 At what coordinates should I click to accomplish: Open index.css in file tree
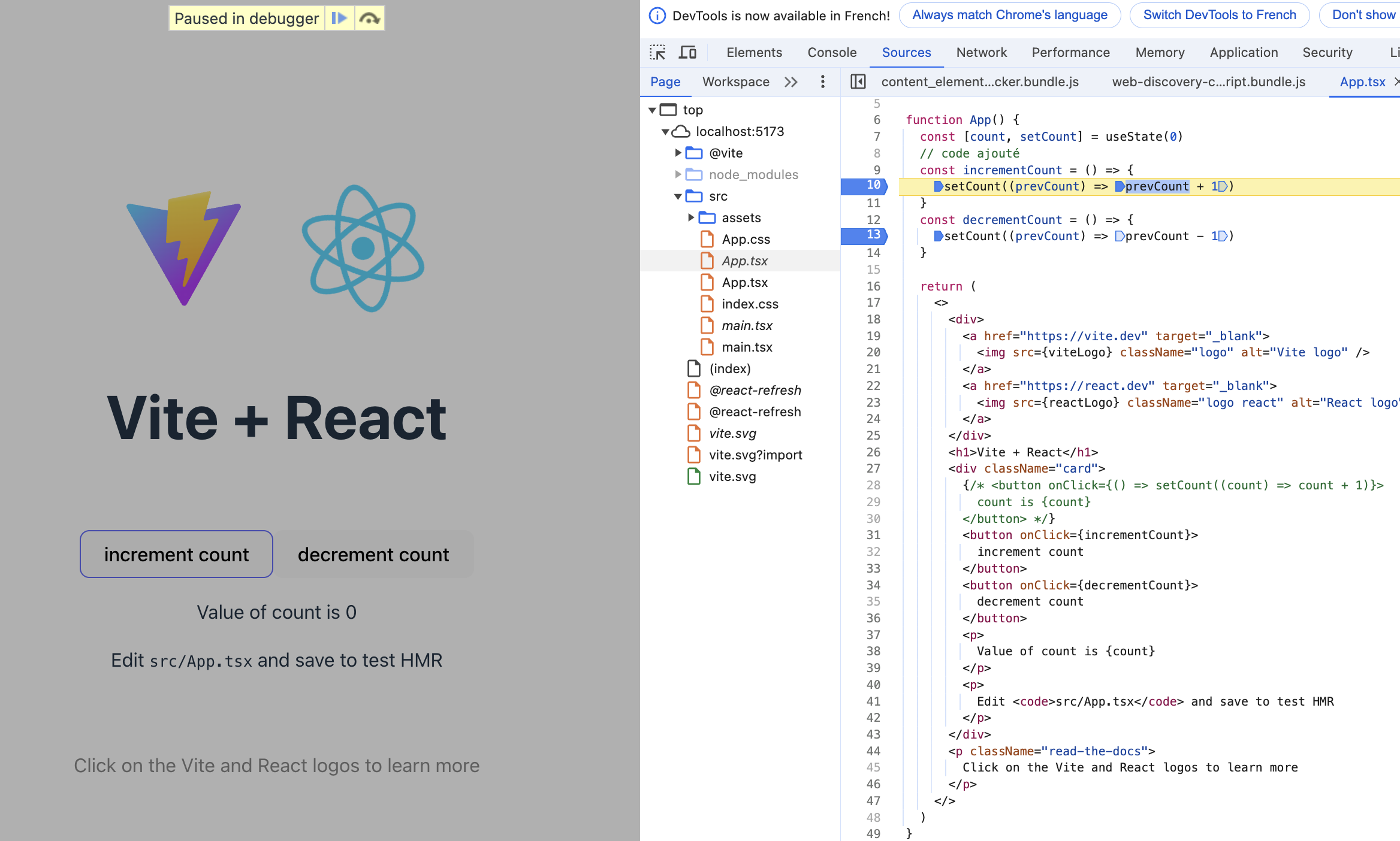point(750,304)
